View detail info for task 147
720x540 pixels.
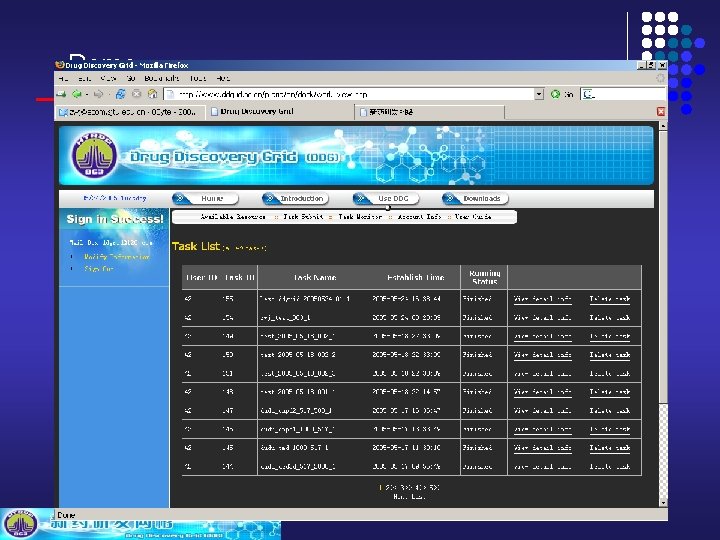(542, 411)
